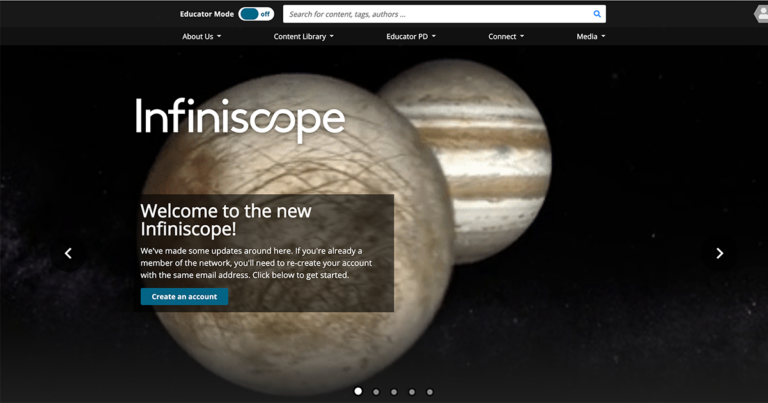
Task: Click the Welcome to the new Infiniscope heading
Action: click(226, 220)
